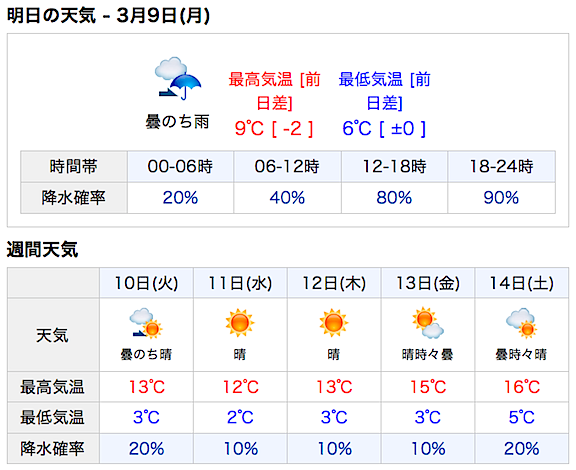576x470 pixels.
Task: Click the 晴時々曇 label under Friday
Action: (428, 355)
